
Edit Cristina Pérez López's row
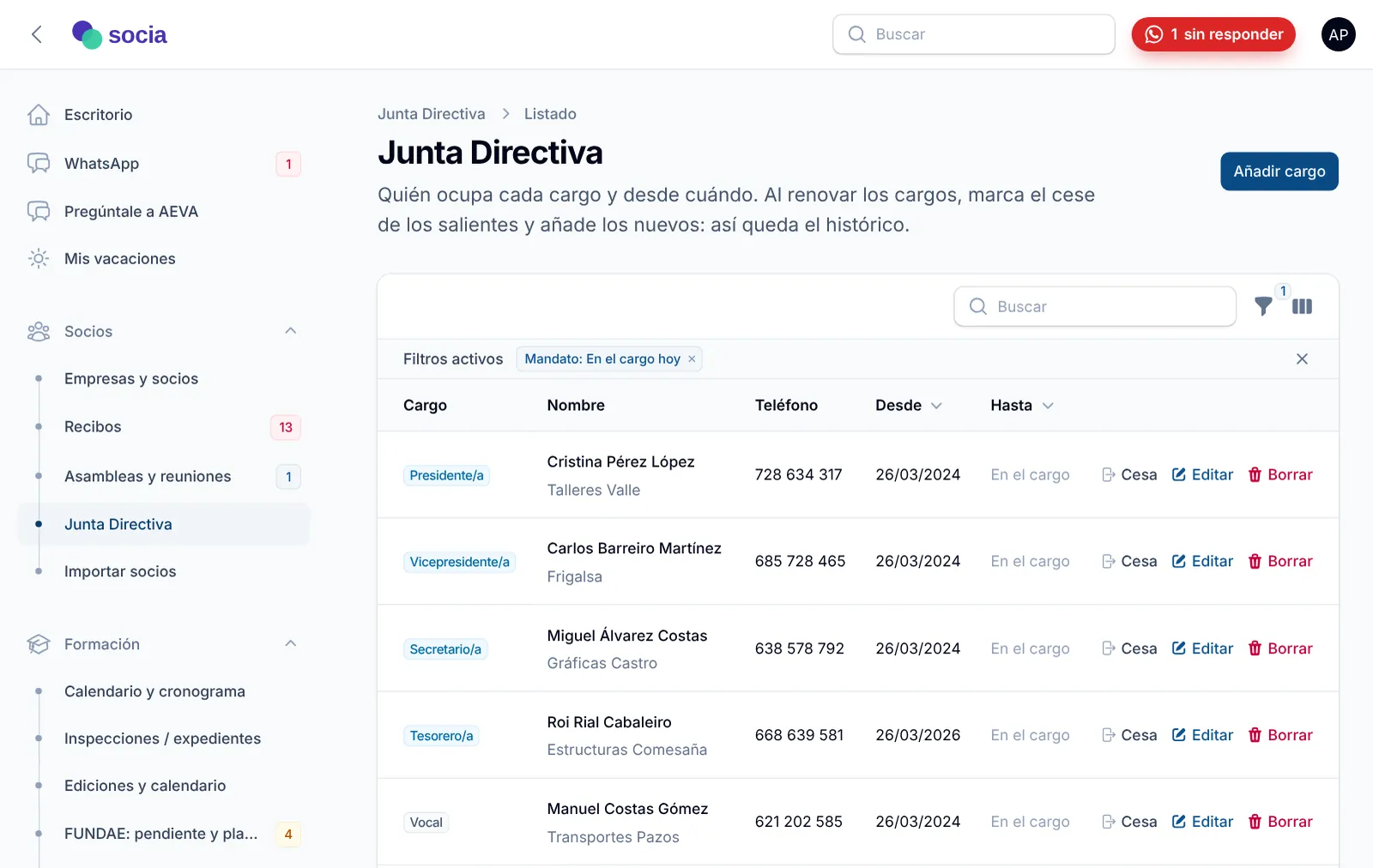[x=1202, y=474]
